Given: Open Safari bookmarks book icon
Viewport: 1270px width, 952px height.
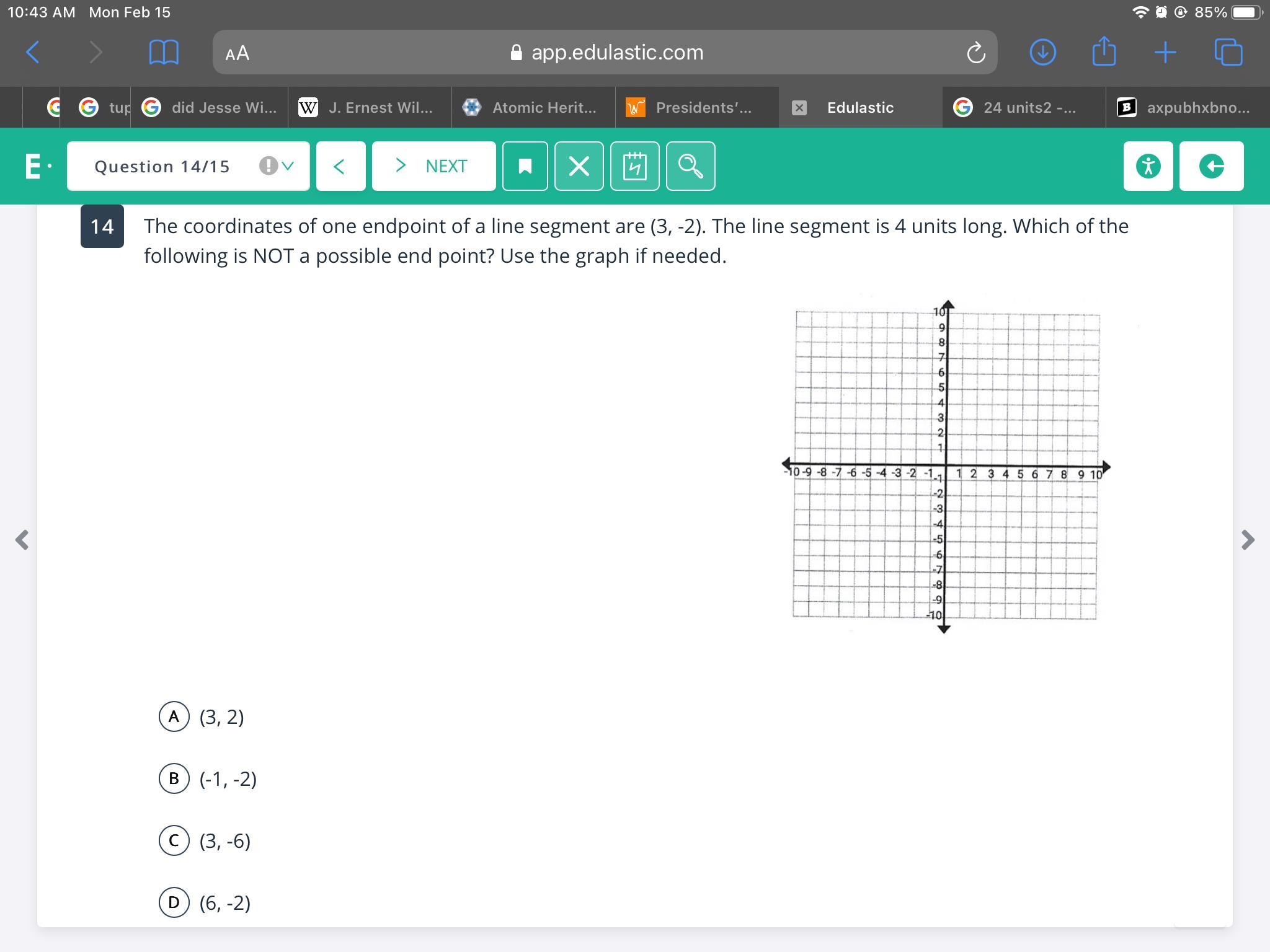Looking at the screenshot, I should click(164, 52).
